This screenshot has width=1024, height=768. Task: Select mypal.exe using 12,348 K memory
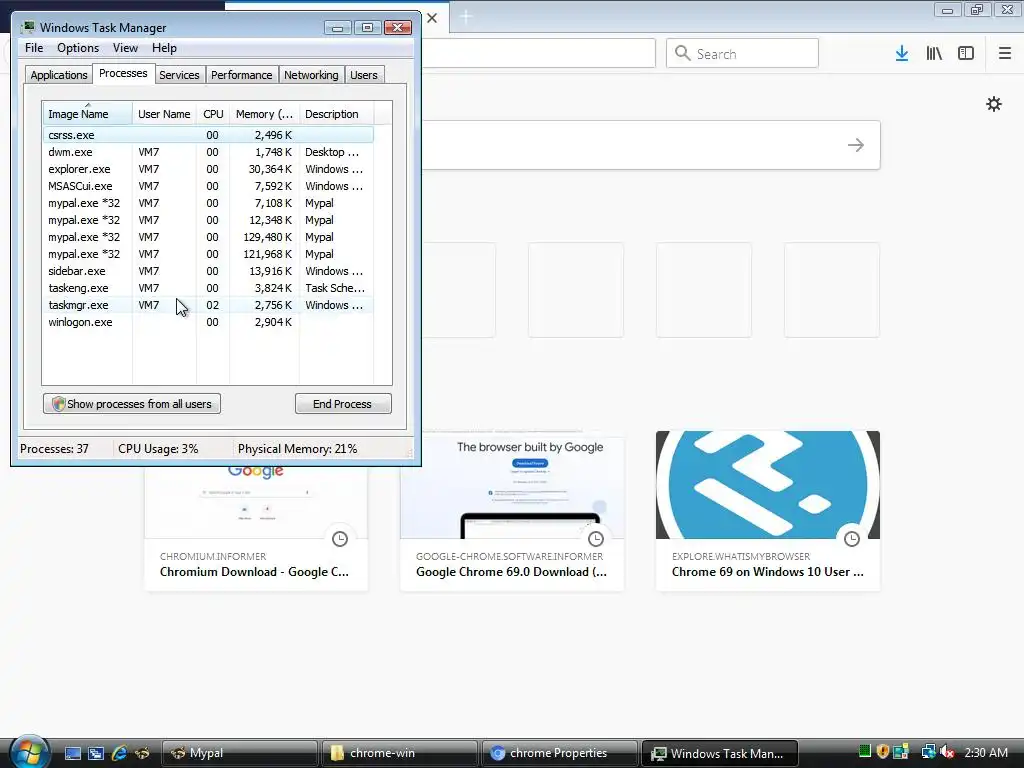pos(208,220)
